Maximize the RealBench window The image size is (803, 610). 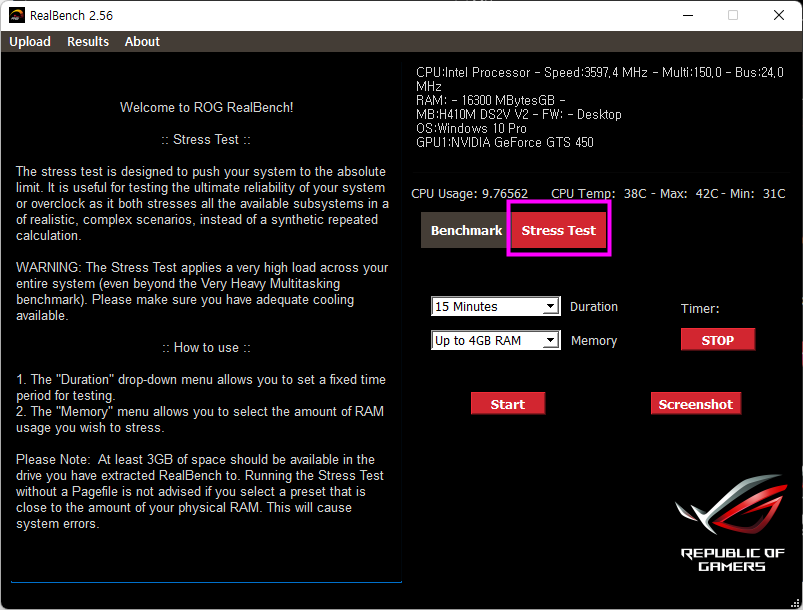pyautogui.click(x=733, y=15)
